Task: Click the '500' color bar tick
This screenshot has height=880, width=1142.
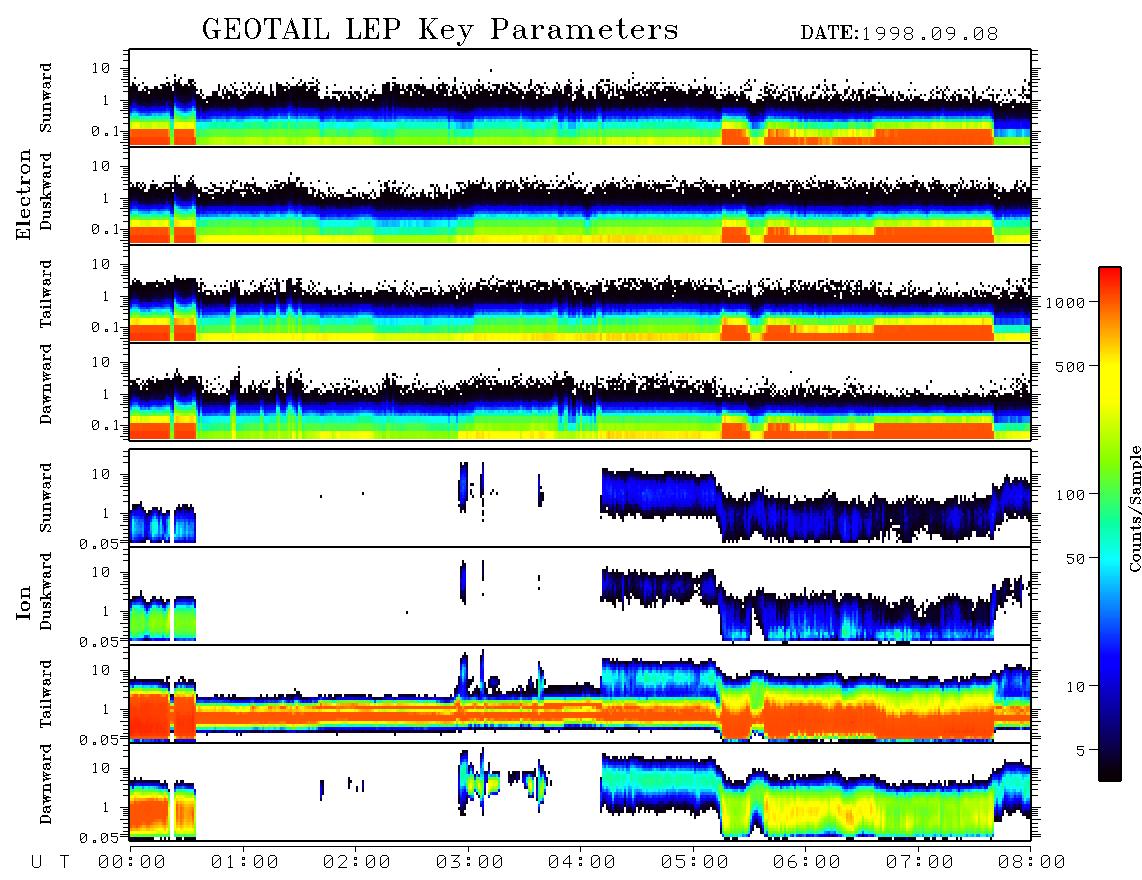Action: (1070, 366)
